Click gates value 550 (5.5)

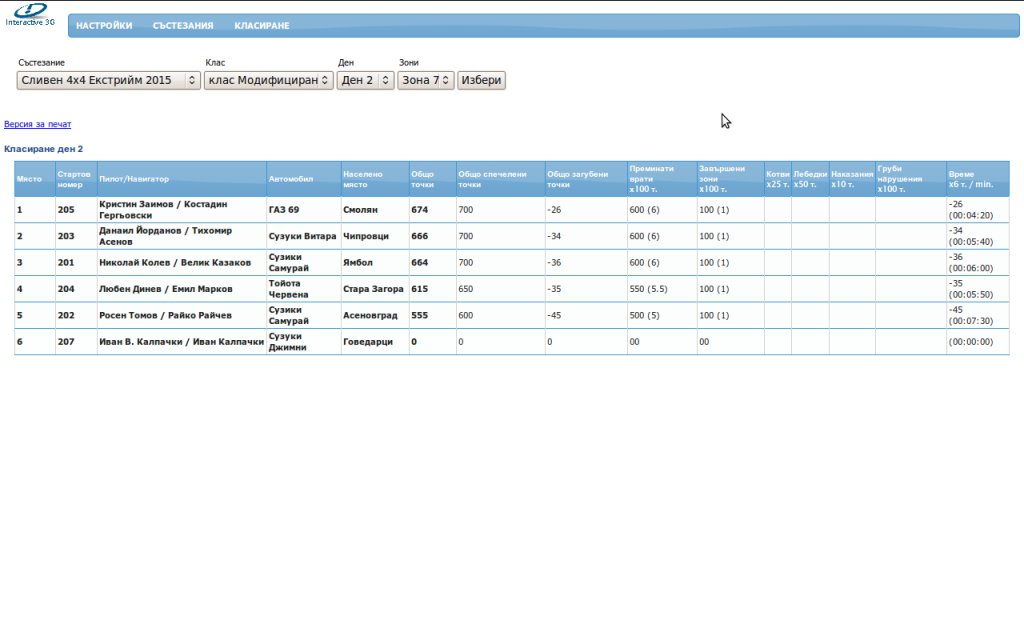click(648, 289)
